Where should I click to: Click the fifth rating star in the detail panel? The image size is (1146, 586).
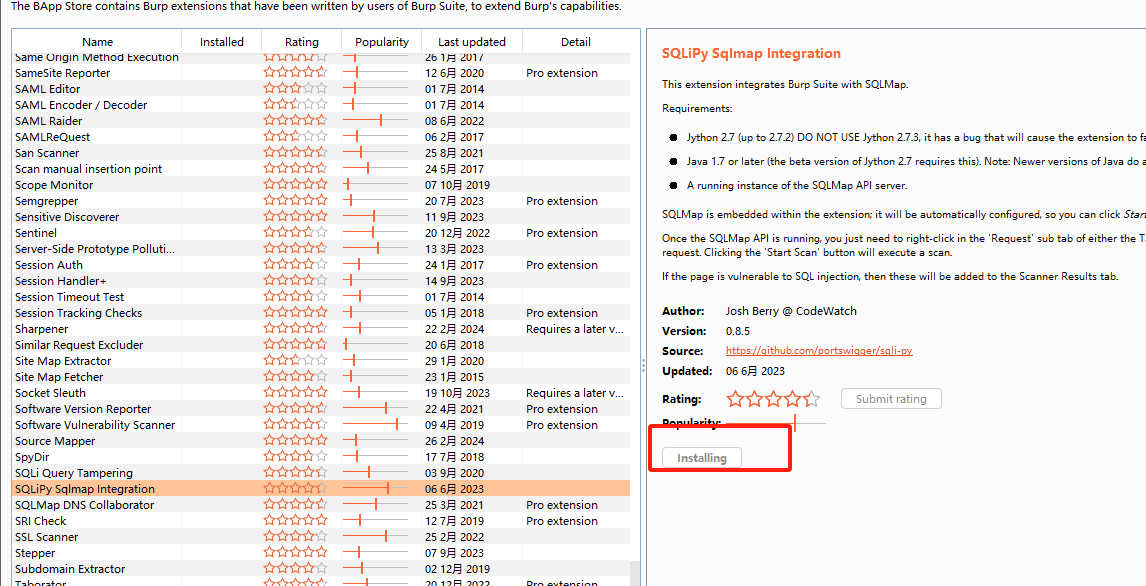point(812,399)
